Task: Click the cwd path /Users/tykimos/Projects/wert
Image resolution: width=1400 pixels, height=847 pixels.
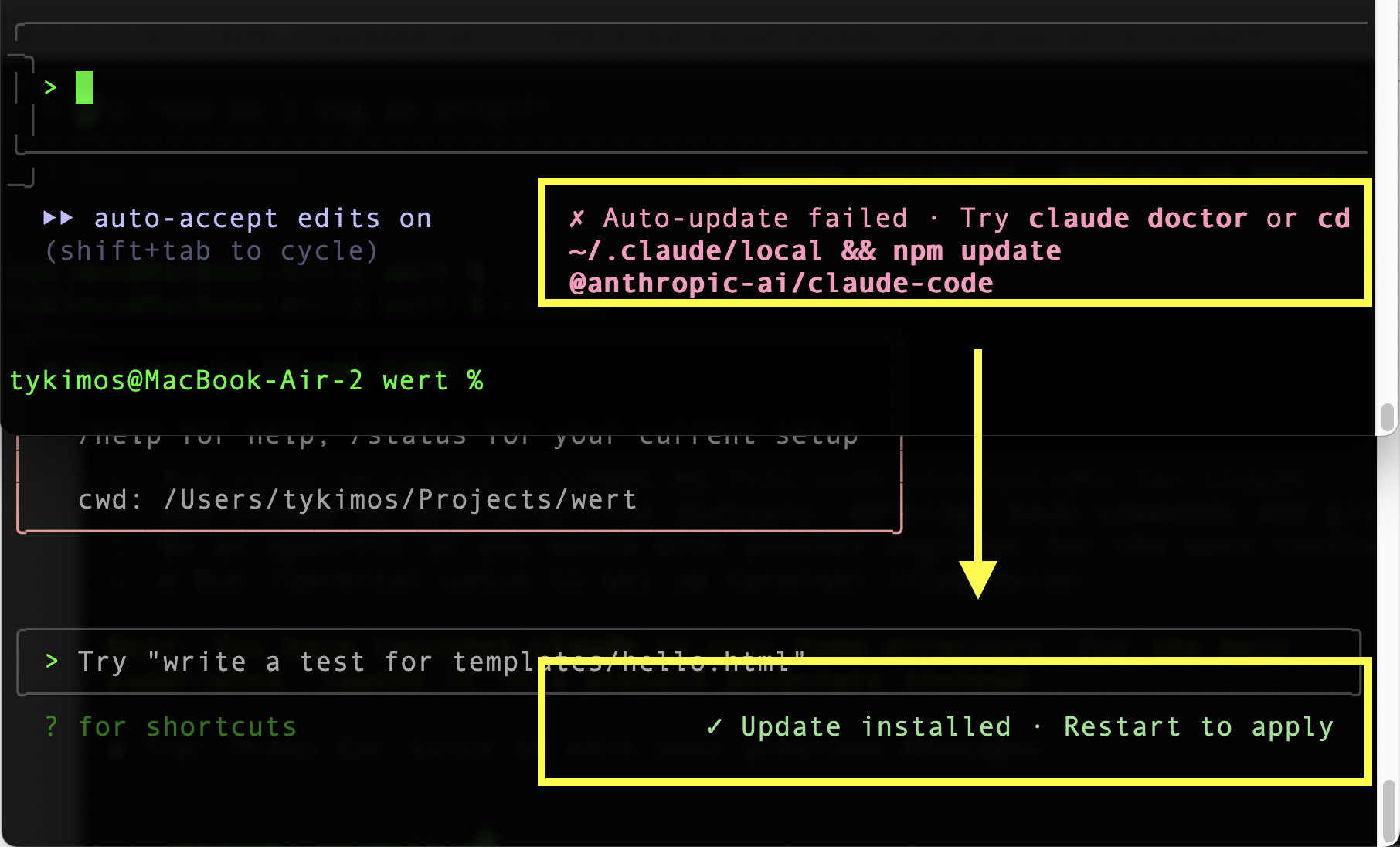Action: (x=400, y=500)
